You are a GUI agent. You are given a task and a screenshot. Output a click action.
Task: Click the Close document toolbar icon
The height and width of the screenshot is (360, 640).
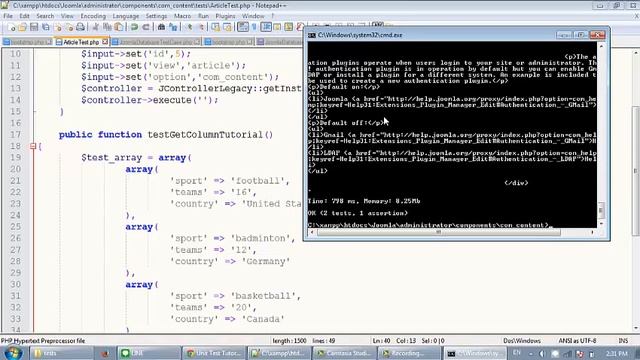[x=58, y=27]
